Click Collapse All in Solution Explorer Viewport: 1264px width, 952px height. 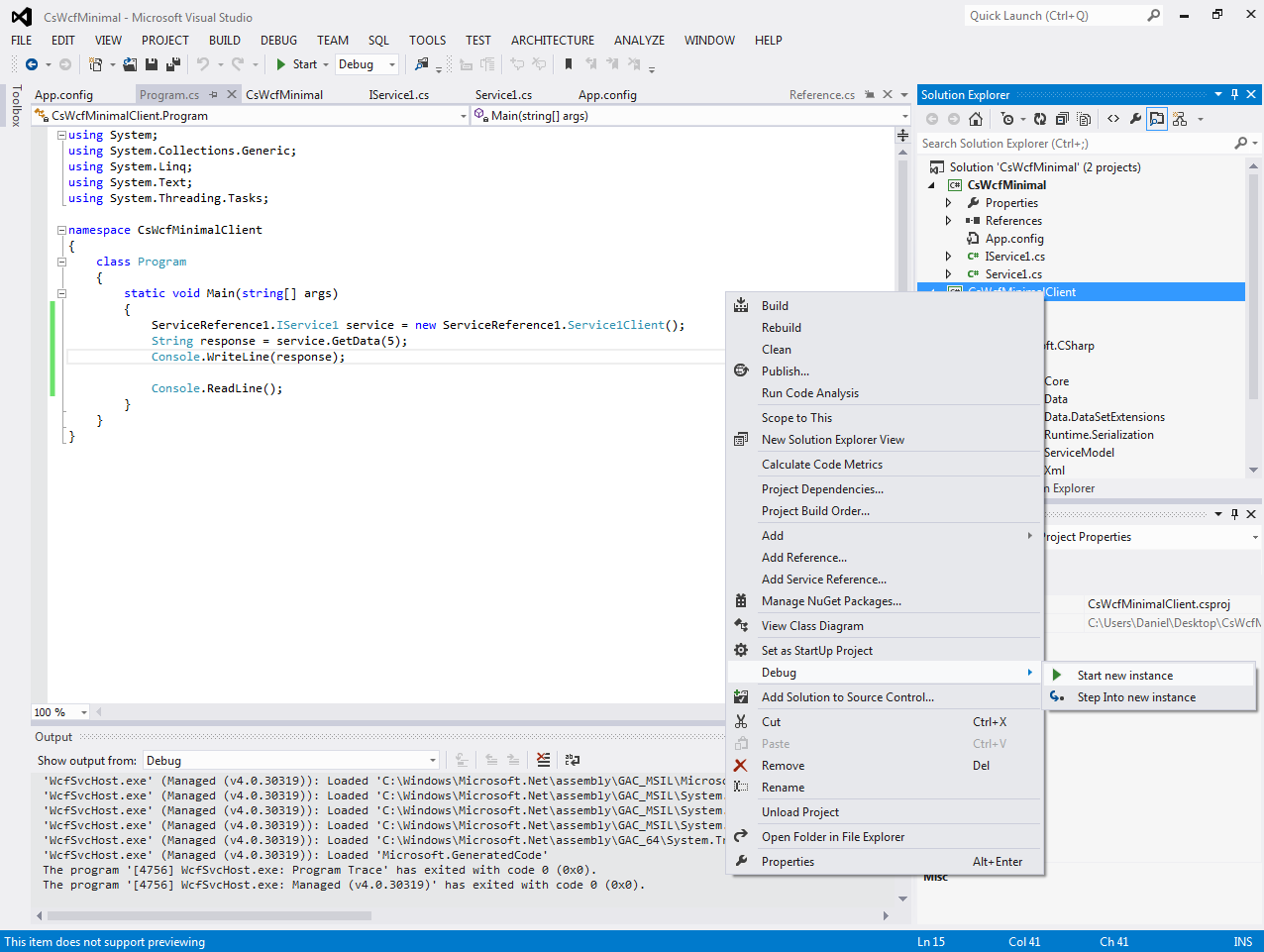[1062, 119]
